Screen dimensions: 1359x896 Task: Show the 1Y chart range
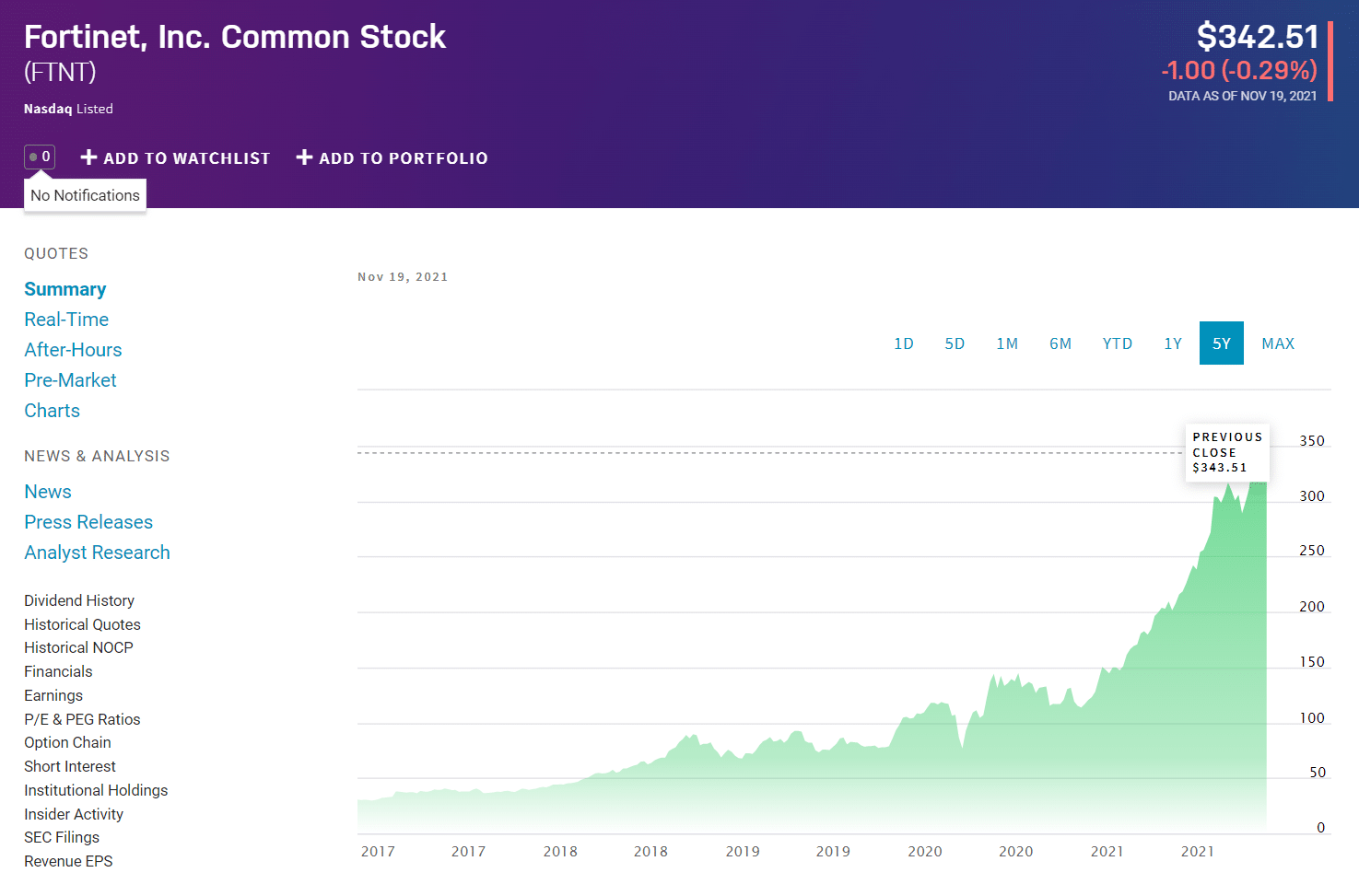point(1173,343)
